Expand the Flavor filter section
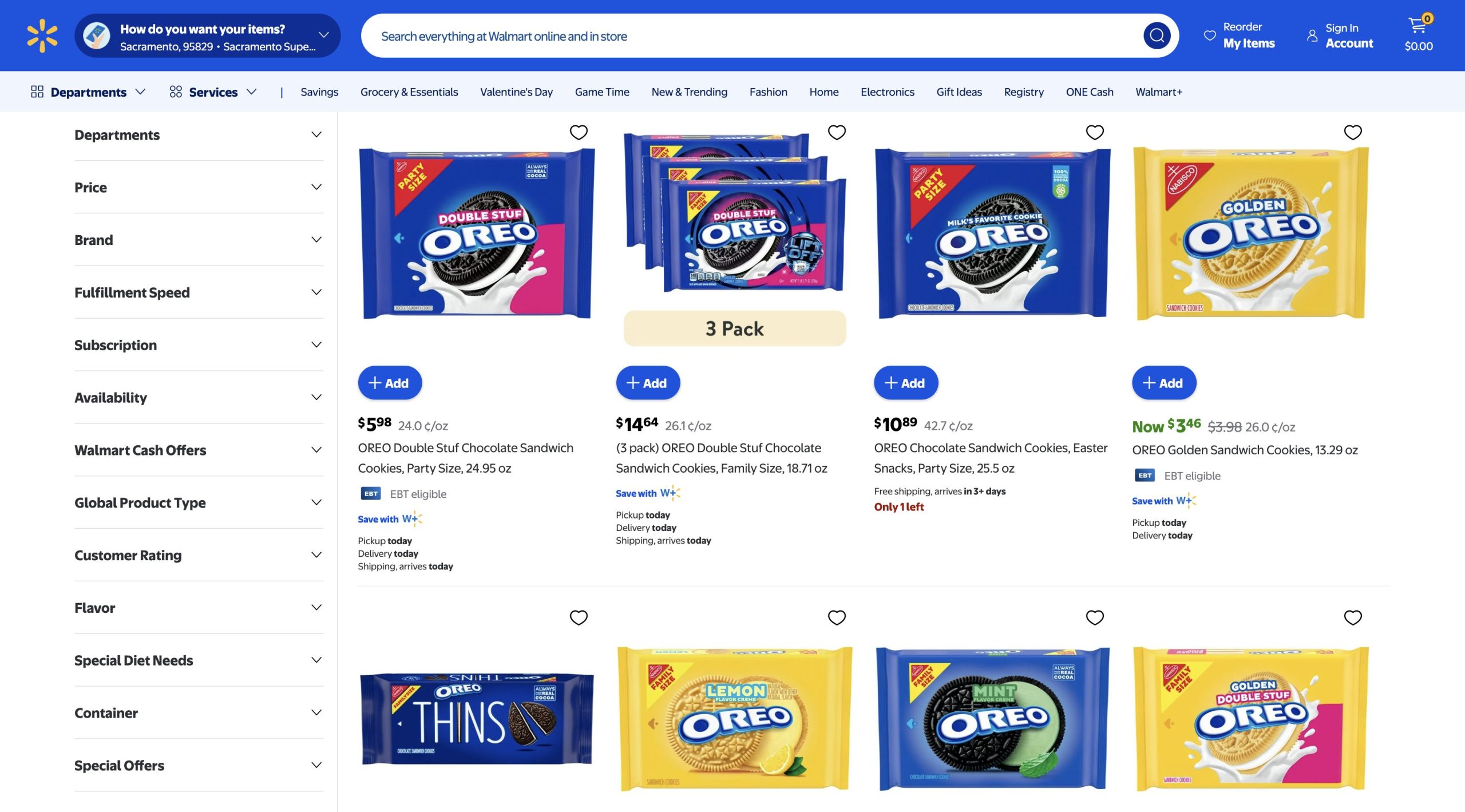Screen dimensions: 1465x812 click(199, 608)
